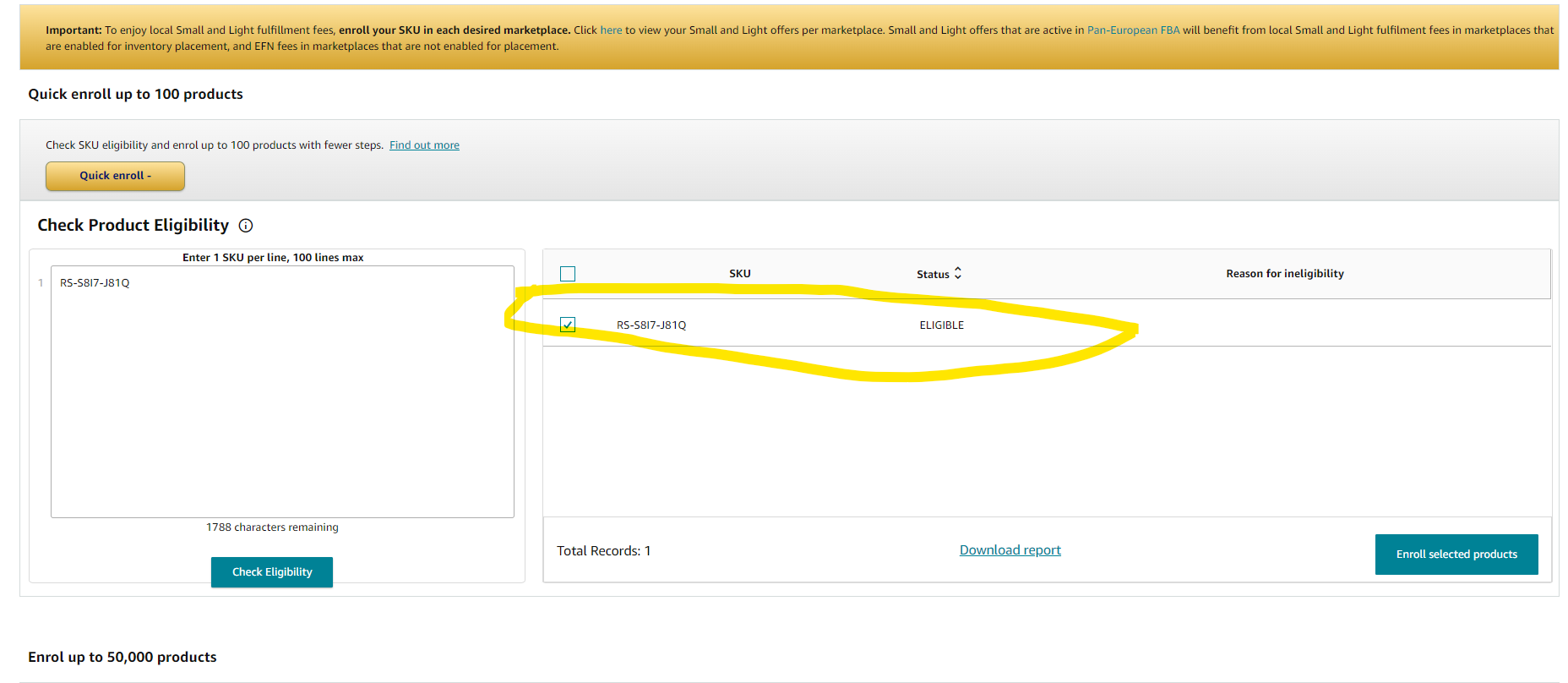
Task: Expand the Enrol up to 50,000 products section
Action: pyautogui.click(x=122, y=657)
